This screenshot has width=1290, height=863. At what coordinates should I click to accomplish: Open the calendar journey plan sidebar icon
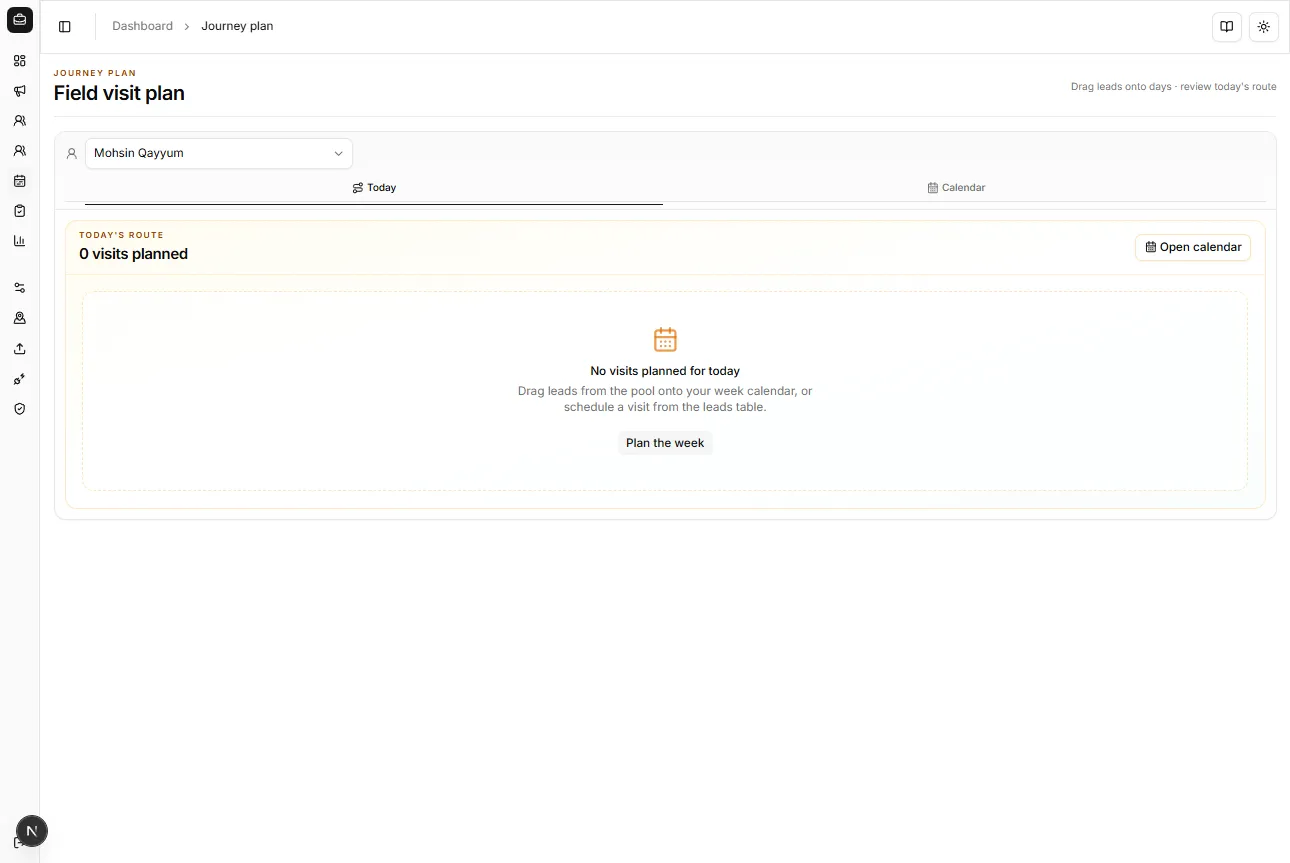pos(19,181)
